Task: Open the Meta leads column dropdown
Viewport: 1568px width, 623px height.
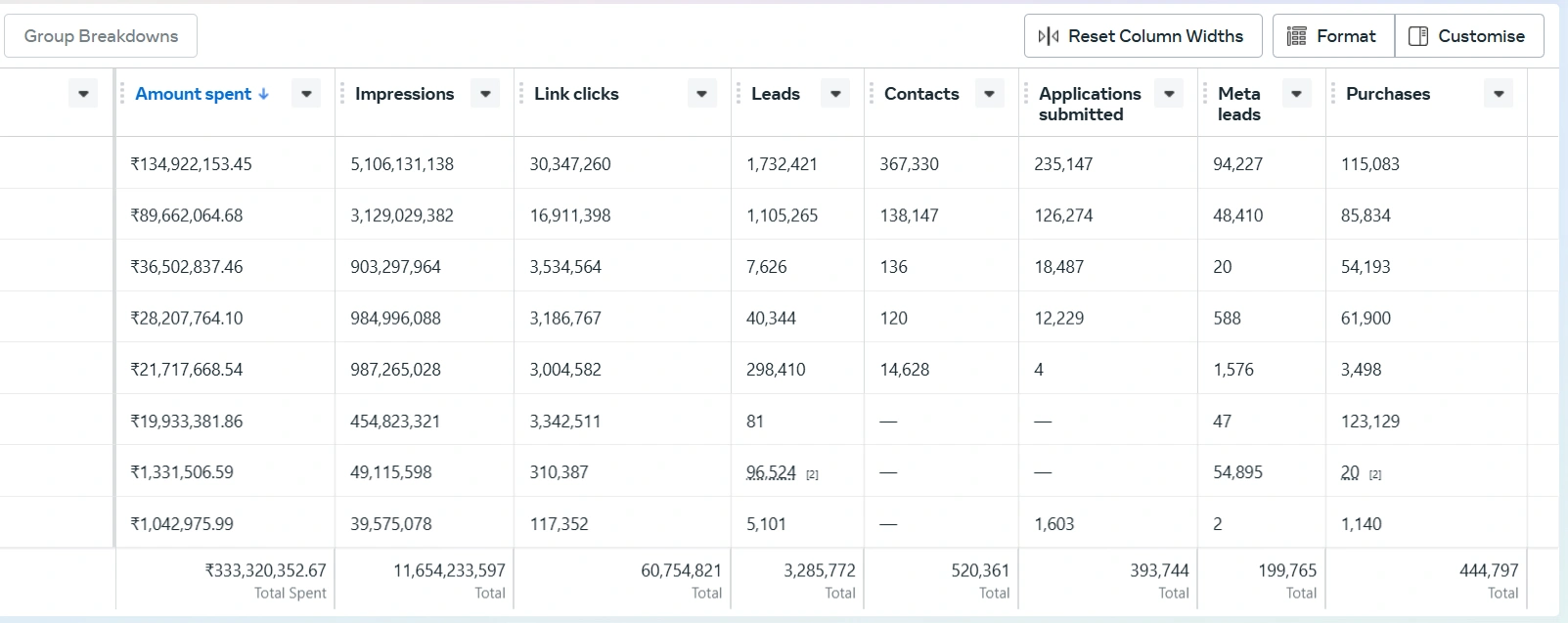Action: [1296, 94]
